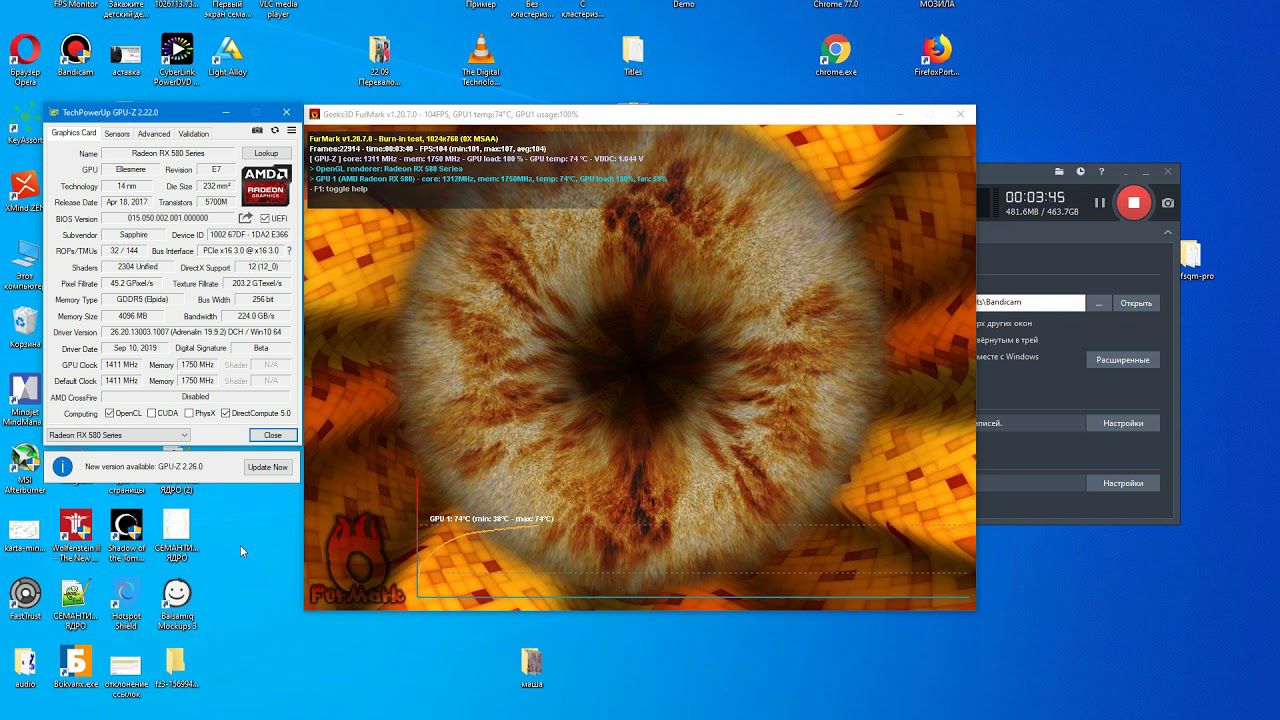Pause the Bandicam recording
This screenshot has width=1280, height=720.
1099,203
